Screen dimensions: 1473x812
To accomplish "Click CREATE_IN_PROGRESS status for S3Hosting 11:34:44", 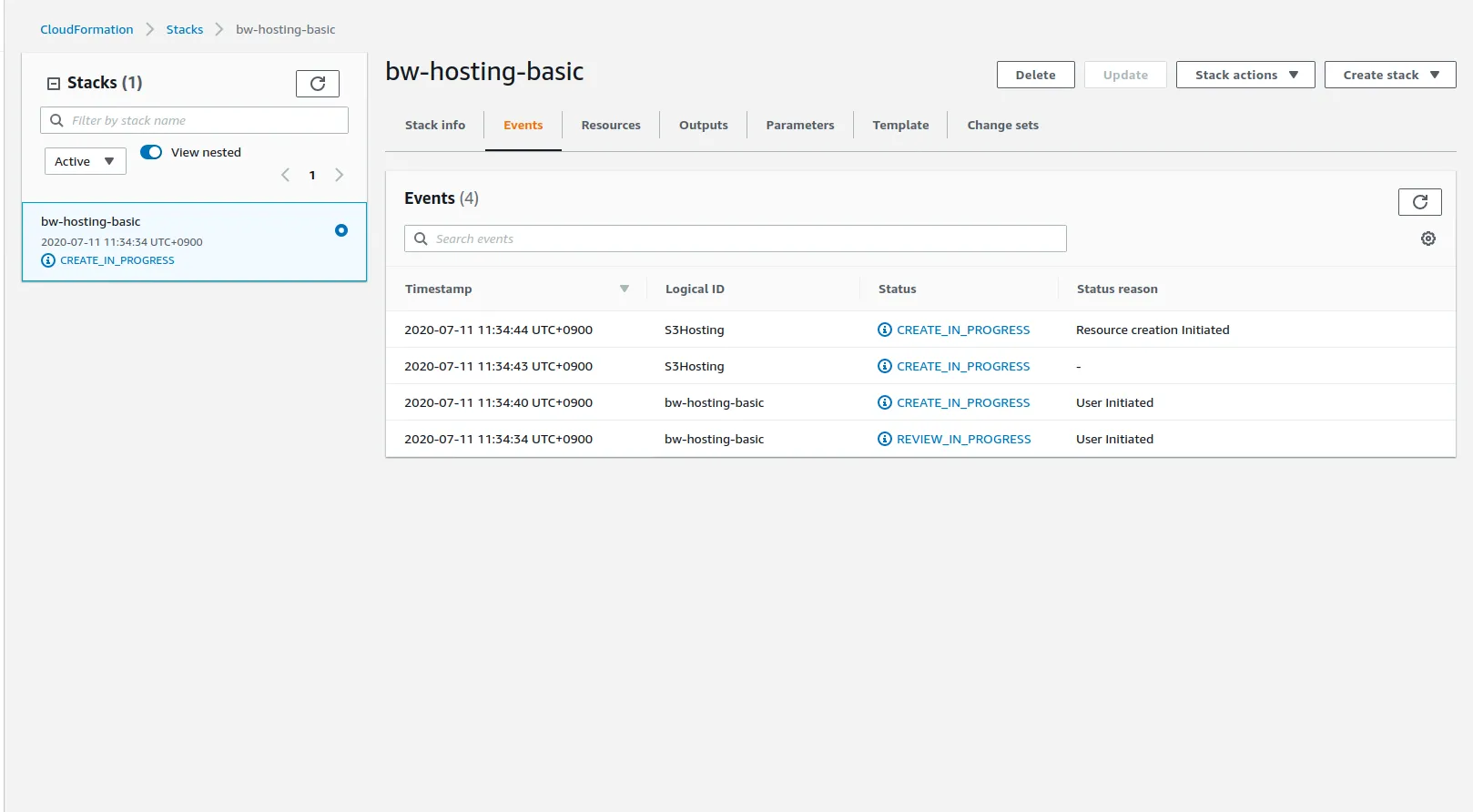I will coord(963,330).
